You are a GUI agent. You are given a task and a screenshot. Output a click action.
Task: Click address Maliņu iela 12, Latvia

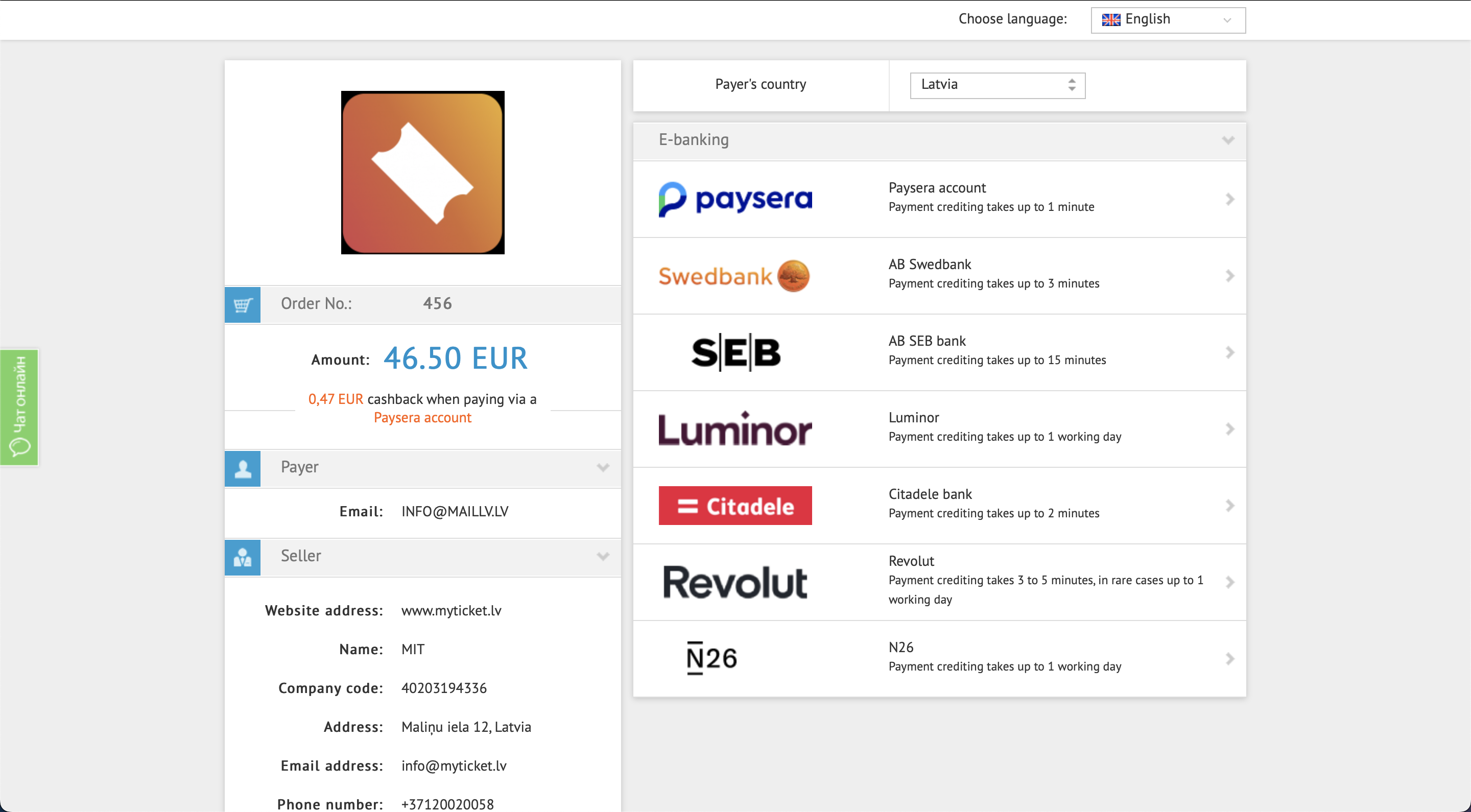point(466,727)
